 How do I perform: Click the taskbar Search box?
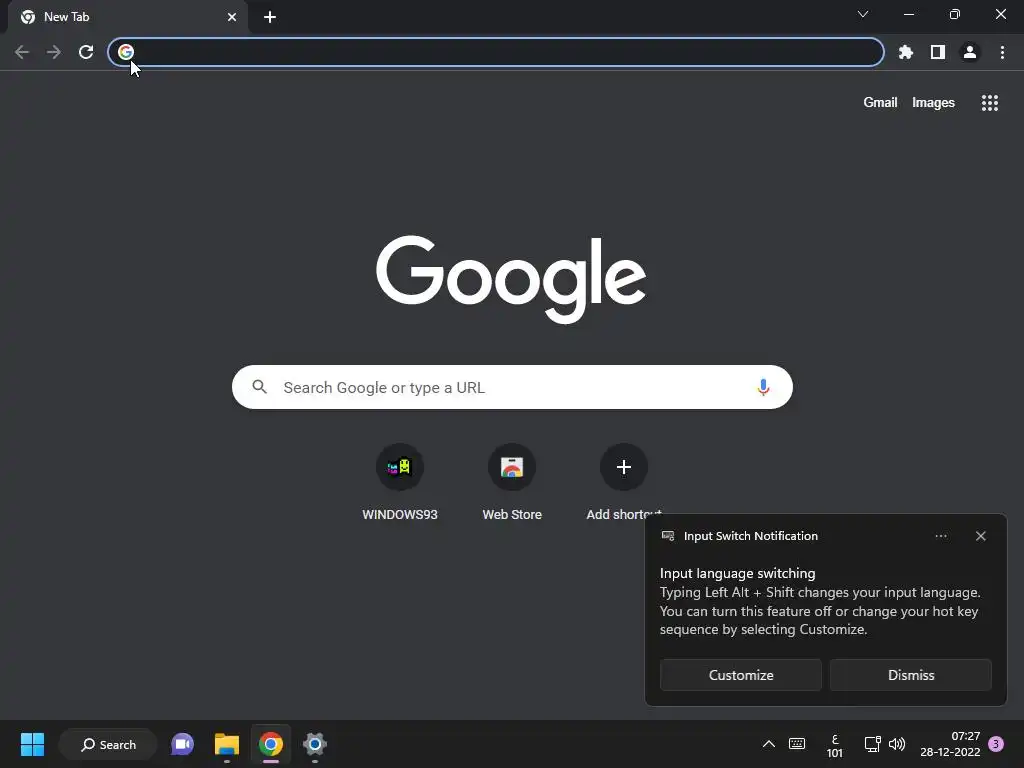108,744
